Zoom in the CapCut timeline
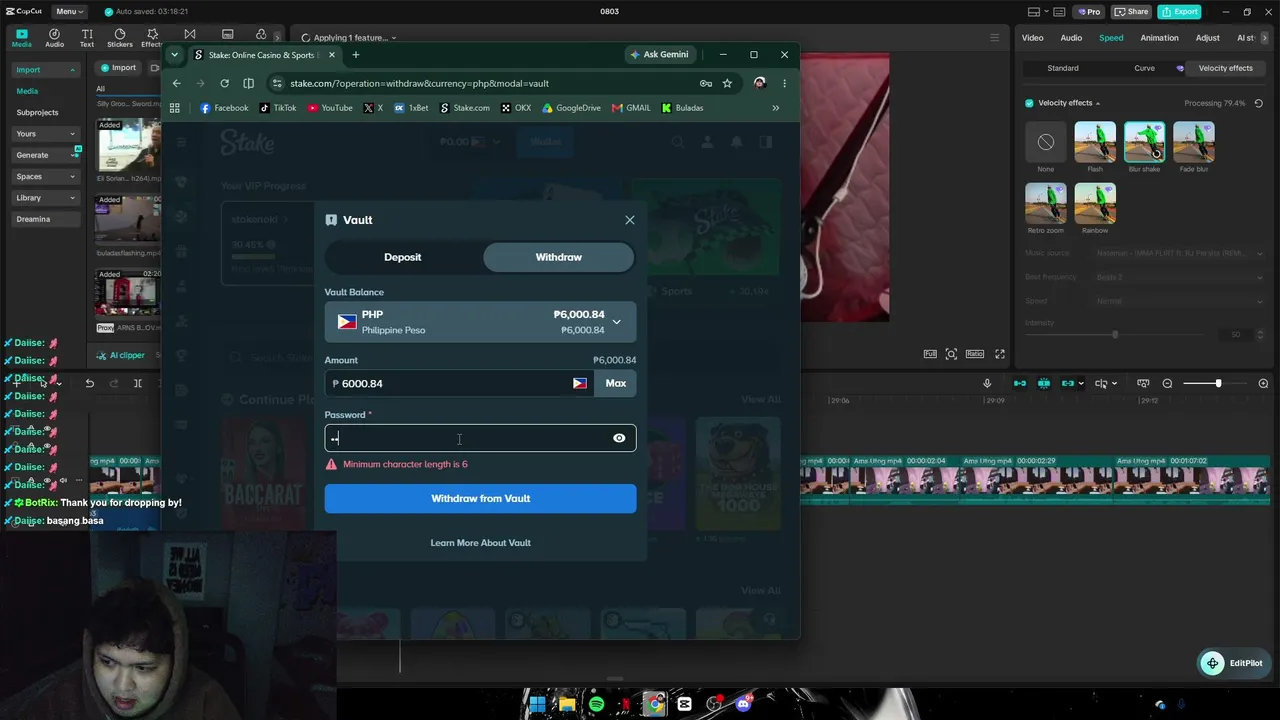1280x720 pixels. tap(1263, 383)
